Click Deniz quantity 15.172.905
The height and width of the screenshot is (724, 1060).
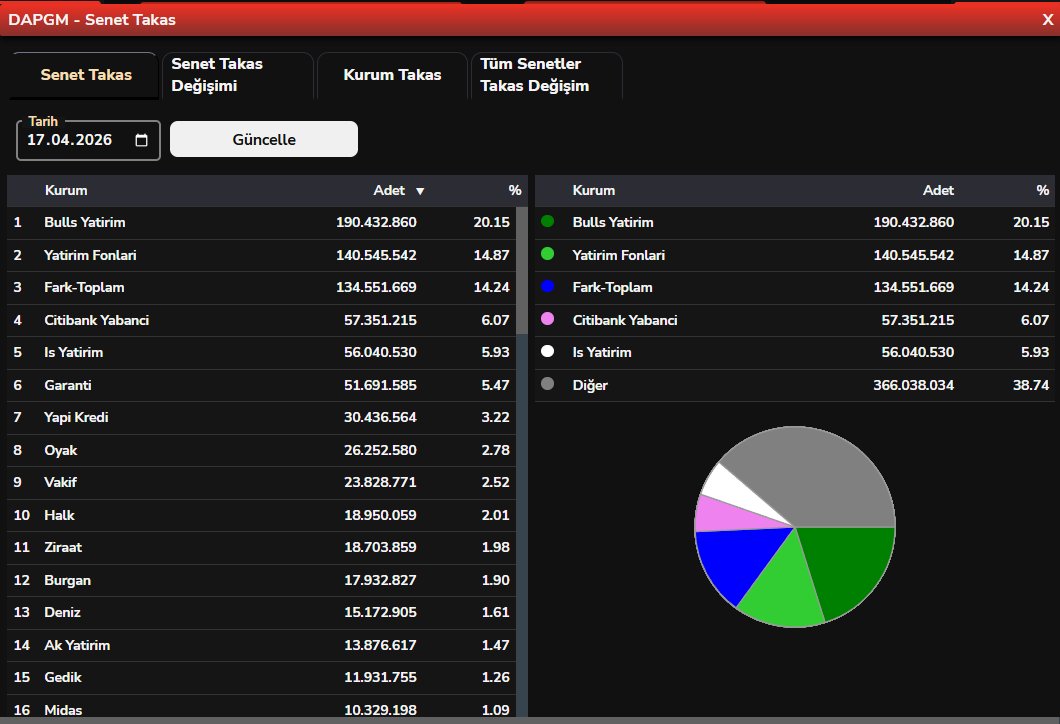(x=380, y=612)
